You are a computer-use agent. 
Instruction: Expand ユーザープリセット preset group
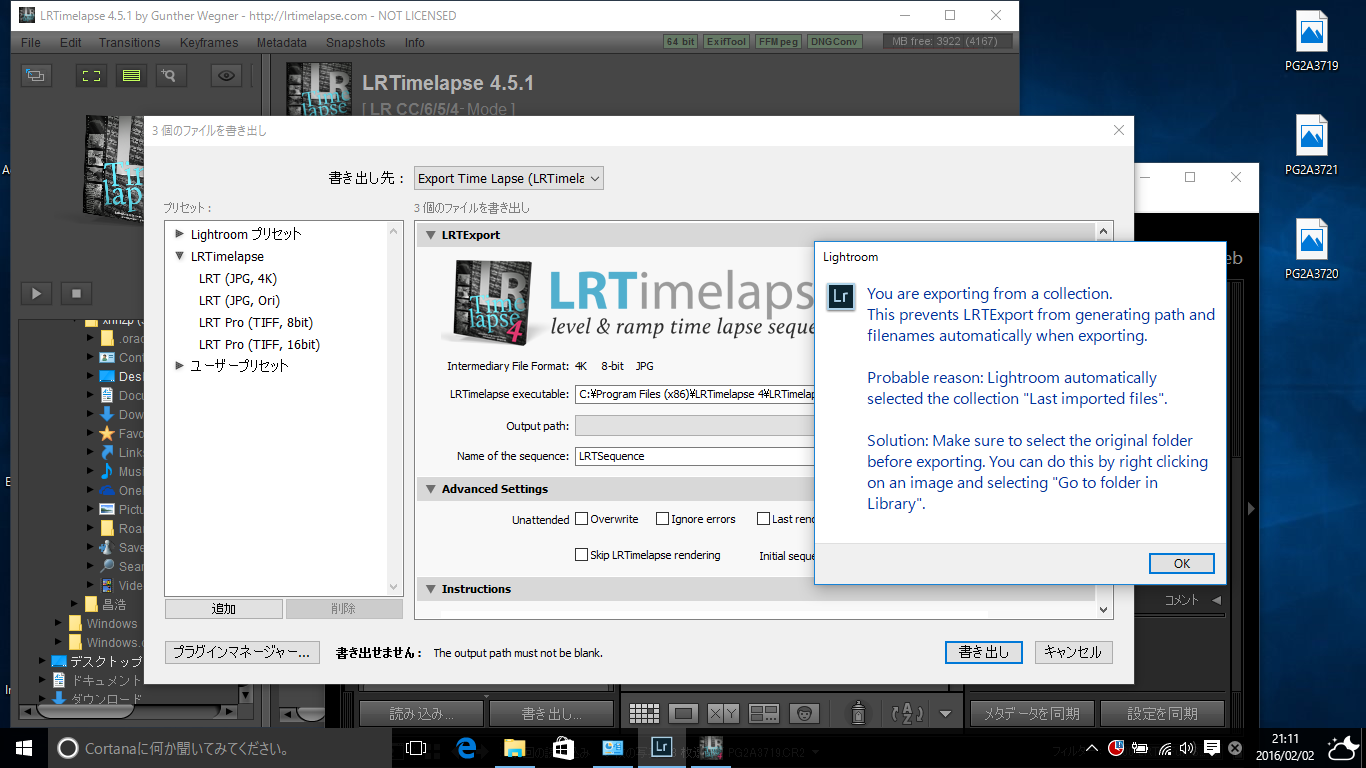(180, 365)
